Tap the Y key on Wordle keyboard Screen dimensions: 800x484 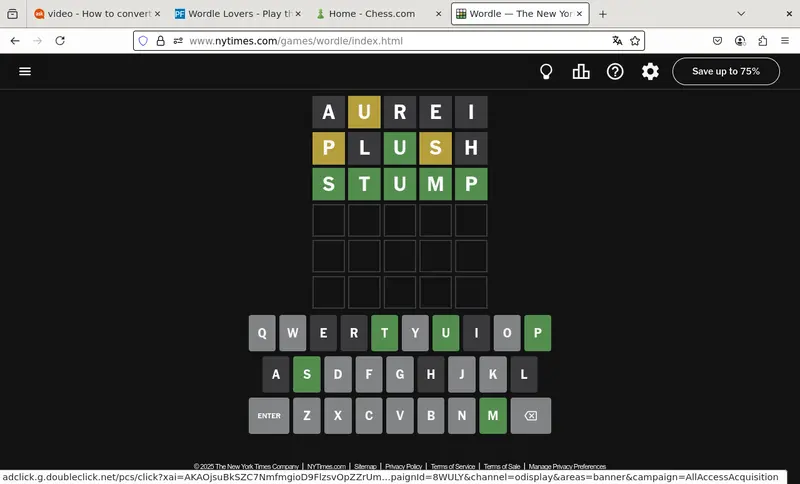pyautogui.click(x=415, y=333)
